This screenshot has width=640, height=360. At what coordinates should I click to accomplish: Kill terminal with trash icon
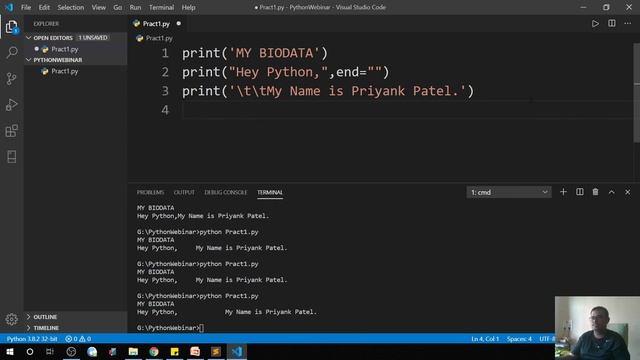point(596,192)
